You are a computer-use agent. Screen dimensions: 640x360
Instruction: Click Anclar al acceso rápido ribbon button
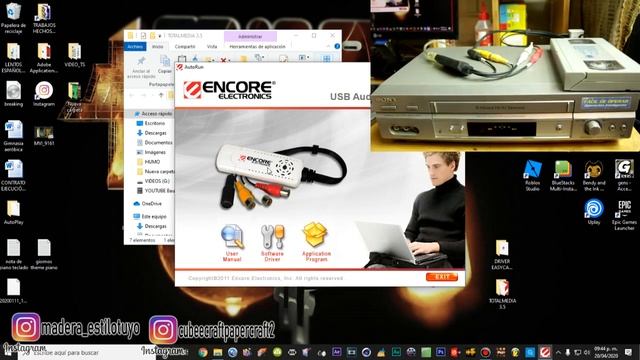pyautogui.click(x=141, y=67)
